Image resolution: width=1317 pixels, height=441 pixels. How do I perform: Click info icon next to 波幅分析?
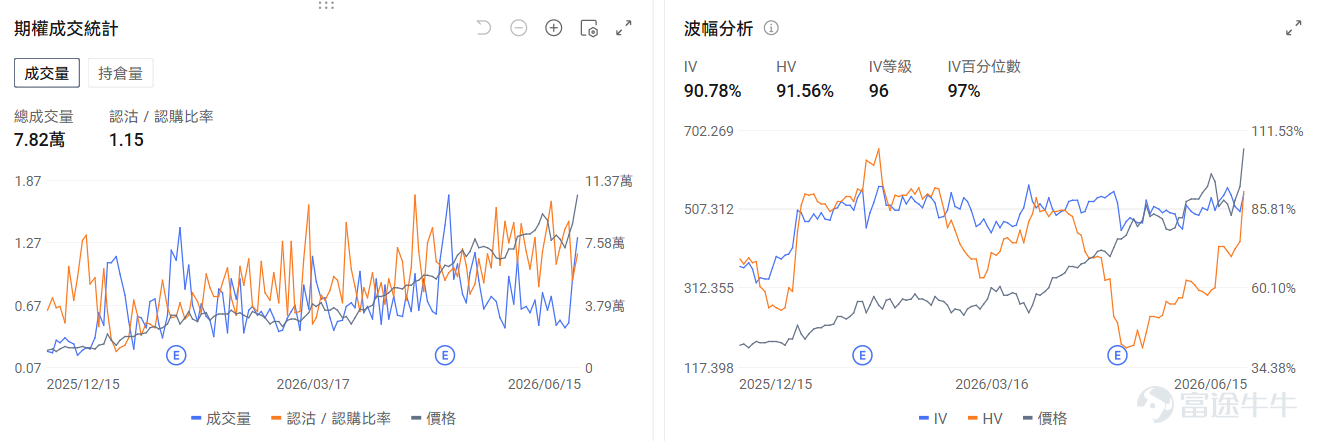coord(771,28)
